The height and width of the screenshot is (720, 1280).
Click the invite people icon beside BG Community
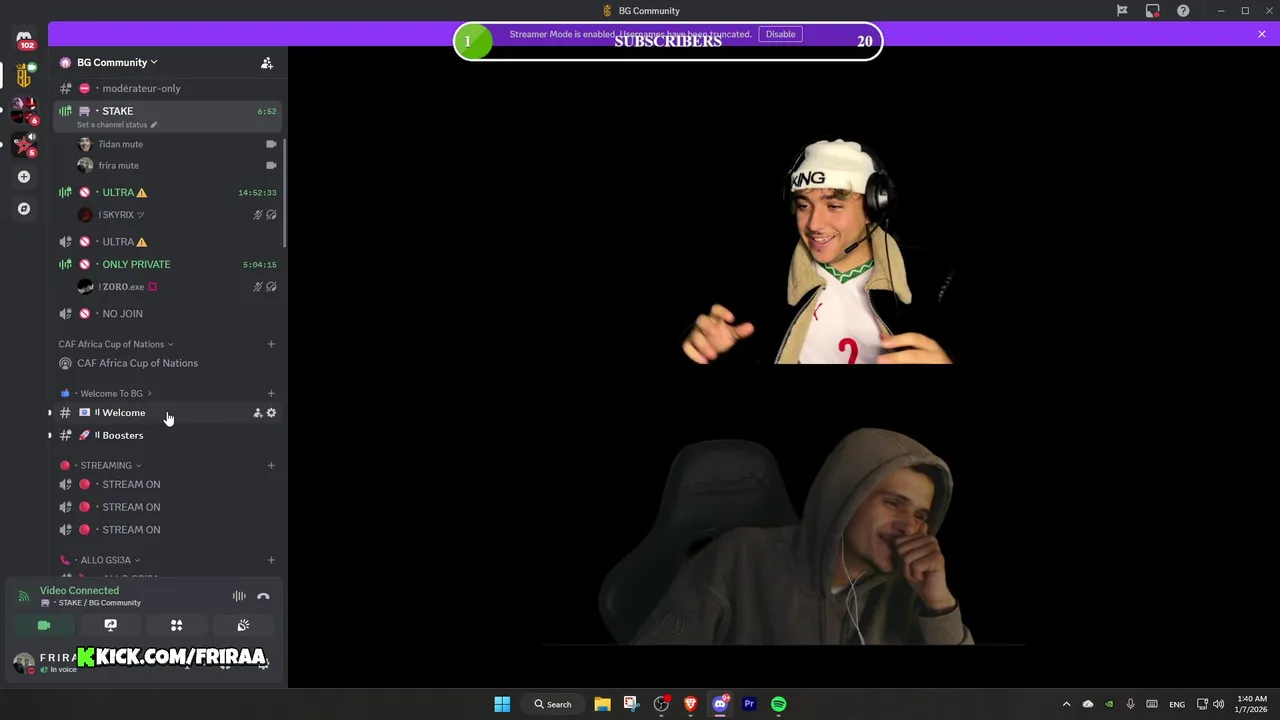tap(267, 63)
